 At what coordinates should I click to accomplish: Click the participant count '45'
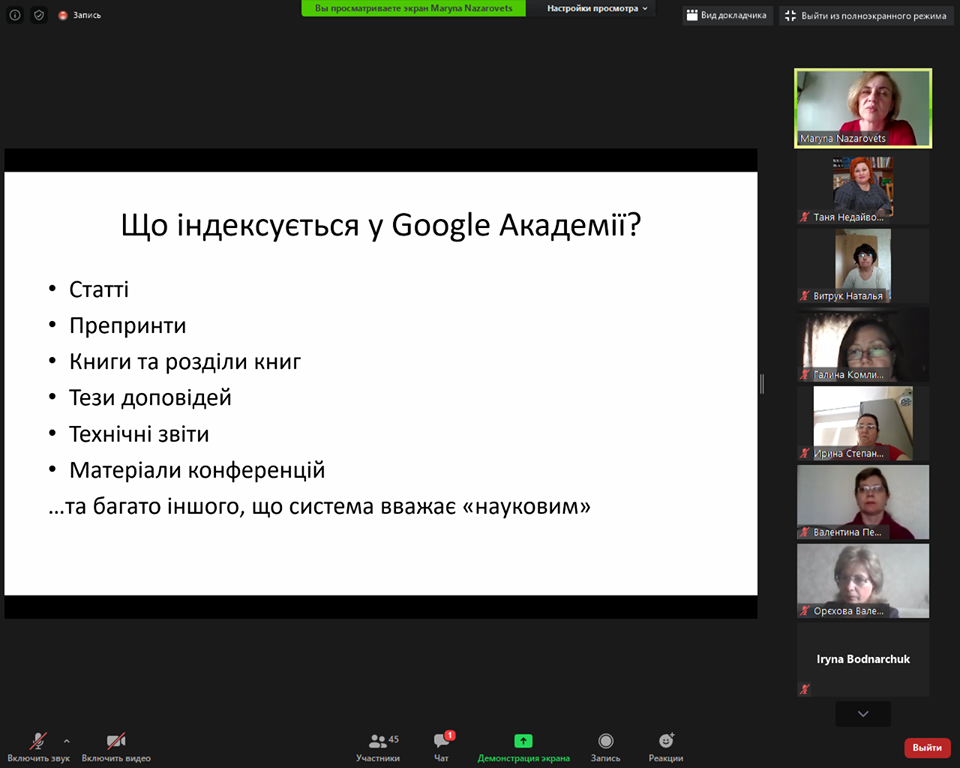coord(394,739)
